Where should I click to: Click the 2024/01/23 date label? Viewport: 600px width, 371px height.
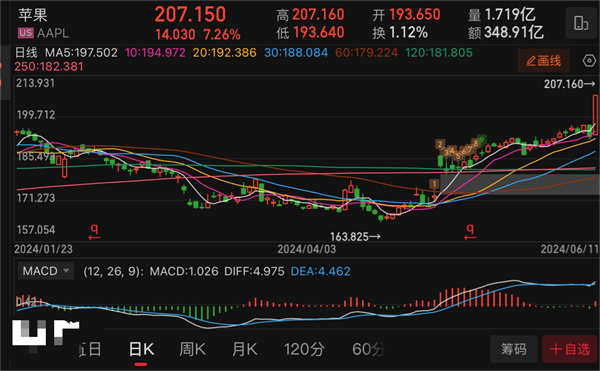tap(43, 249)
